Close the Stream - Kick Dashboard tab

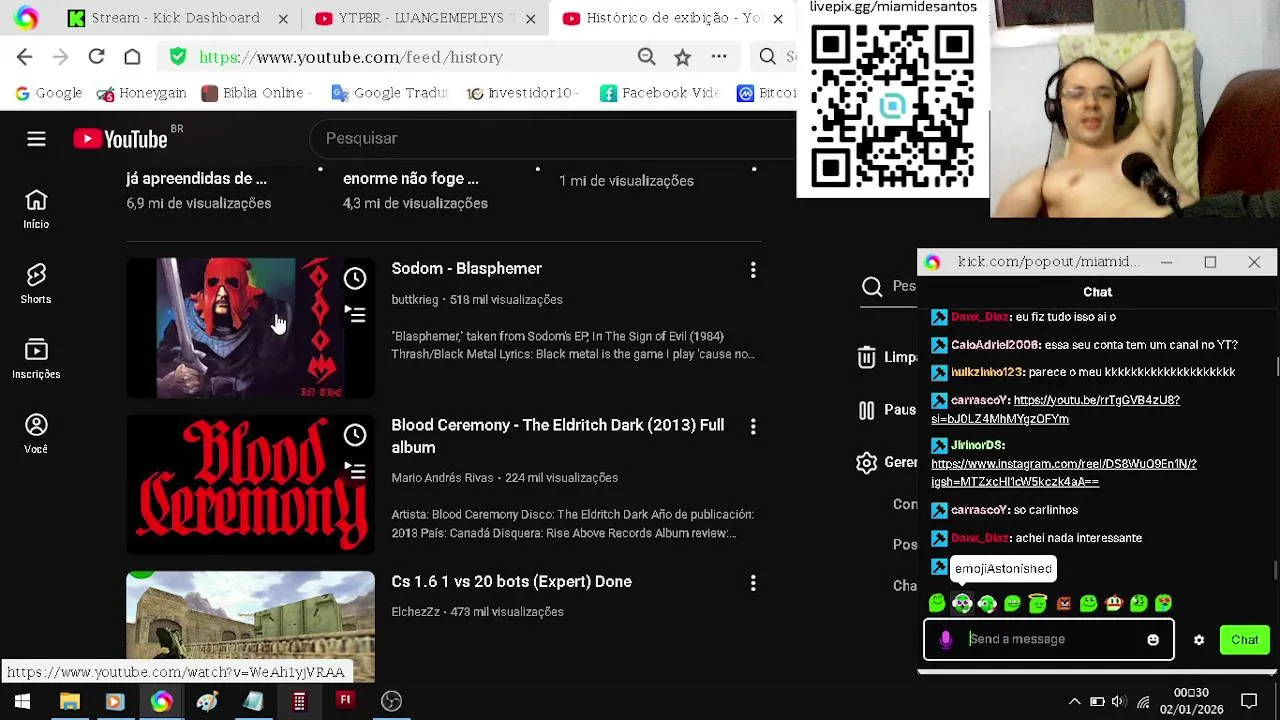pos(283,18)
